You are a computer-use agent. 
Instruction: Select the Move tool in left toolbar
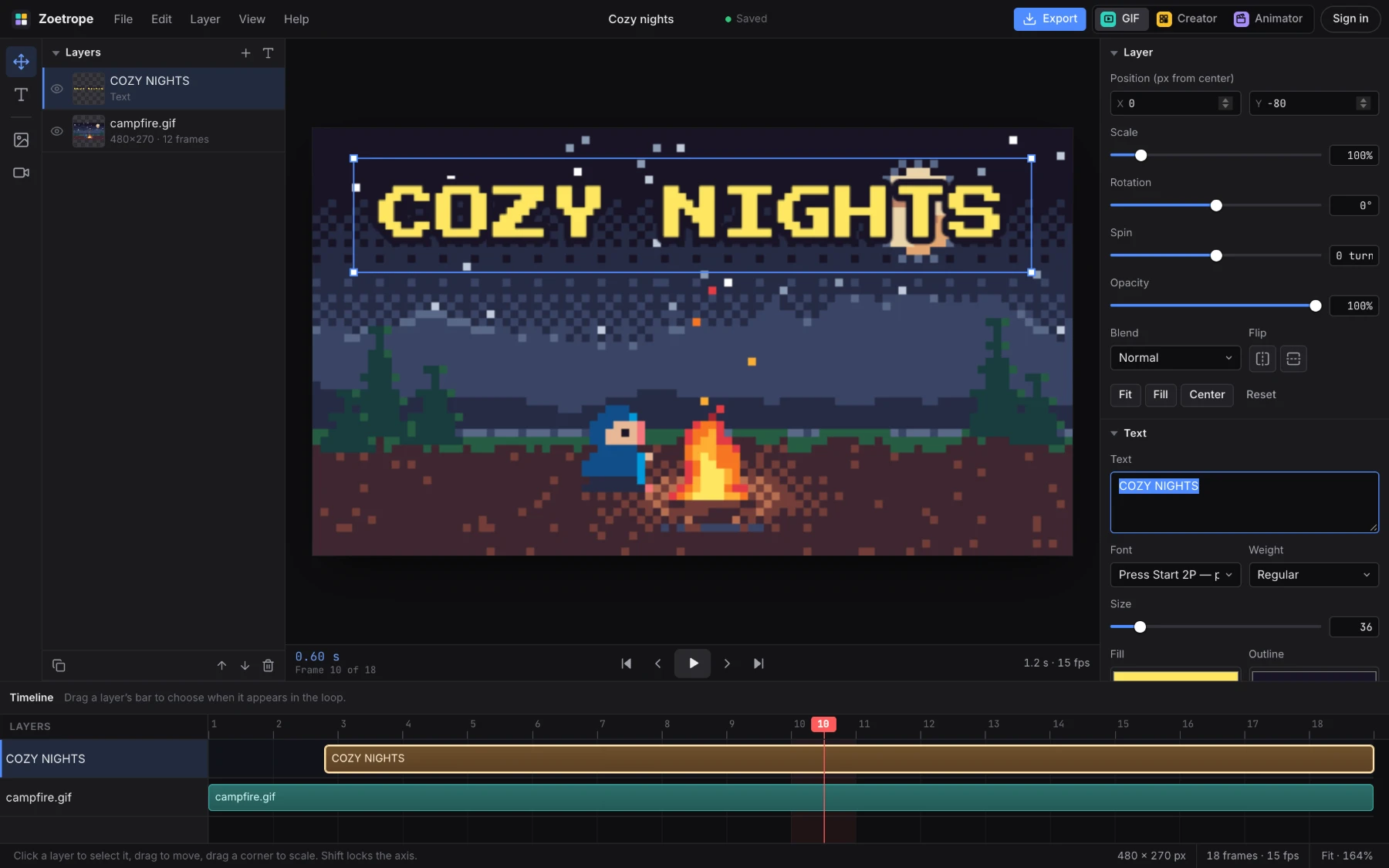[x=21, y=62]
